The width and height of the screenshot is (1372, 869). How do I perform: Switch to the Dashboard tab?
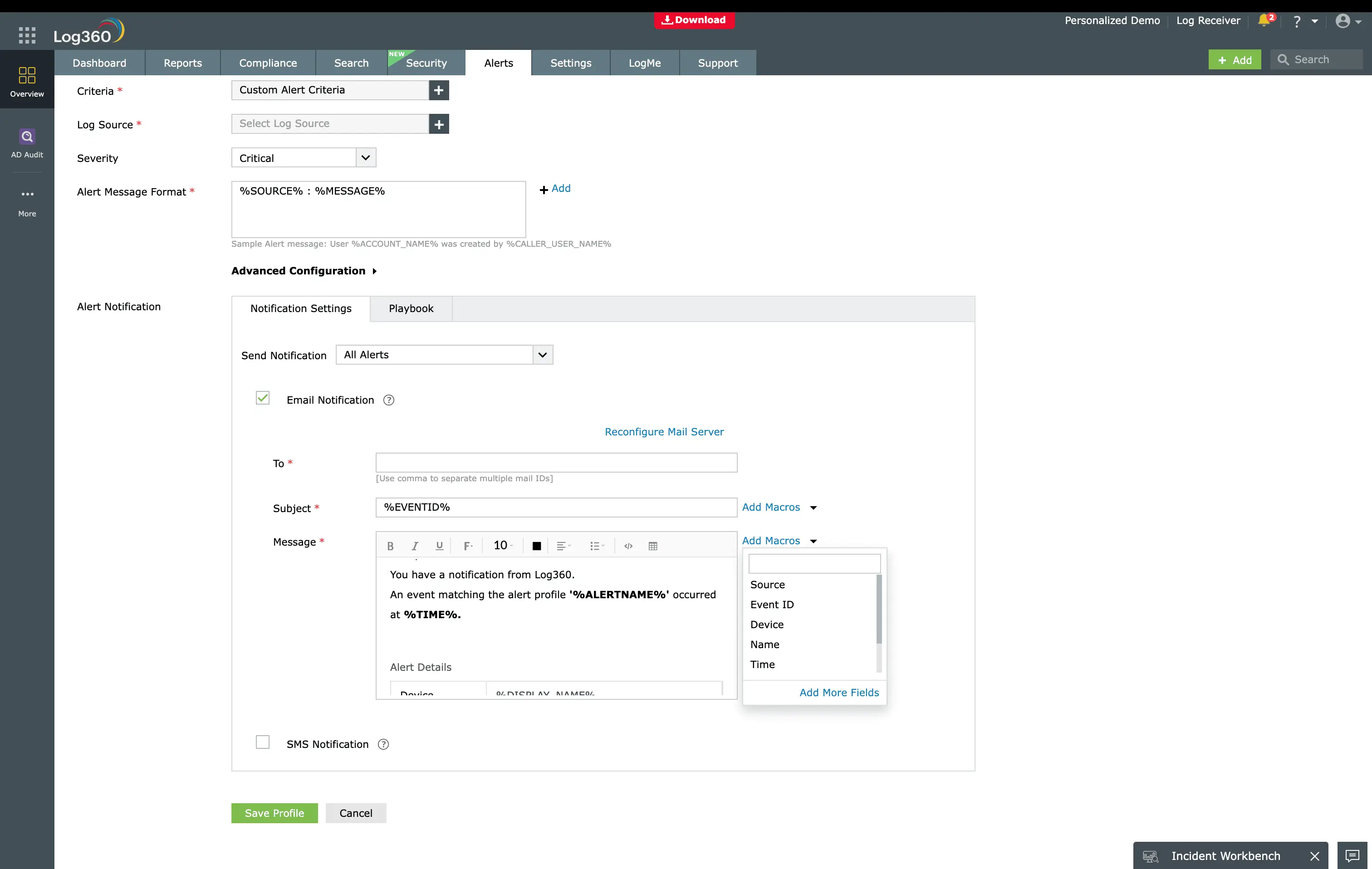tap(99, 63)
